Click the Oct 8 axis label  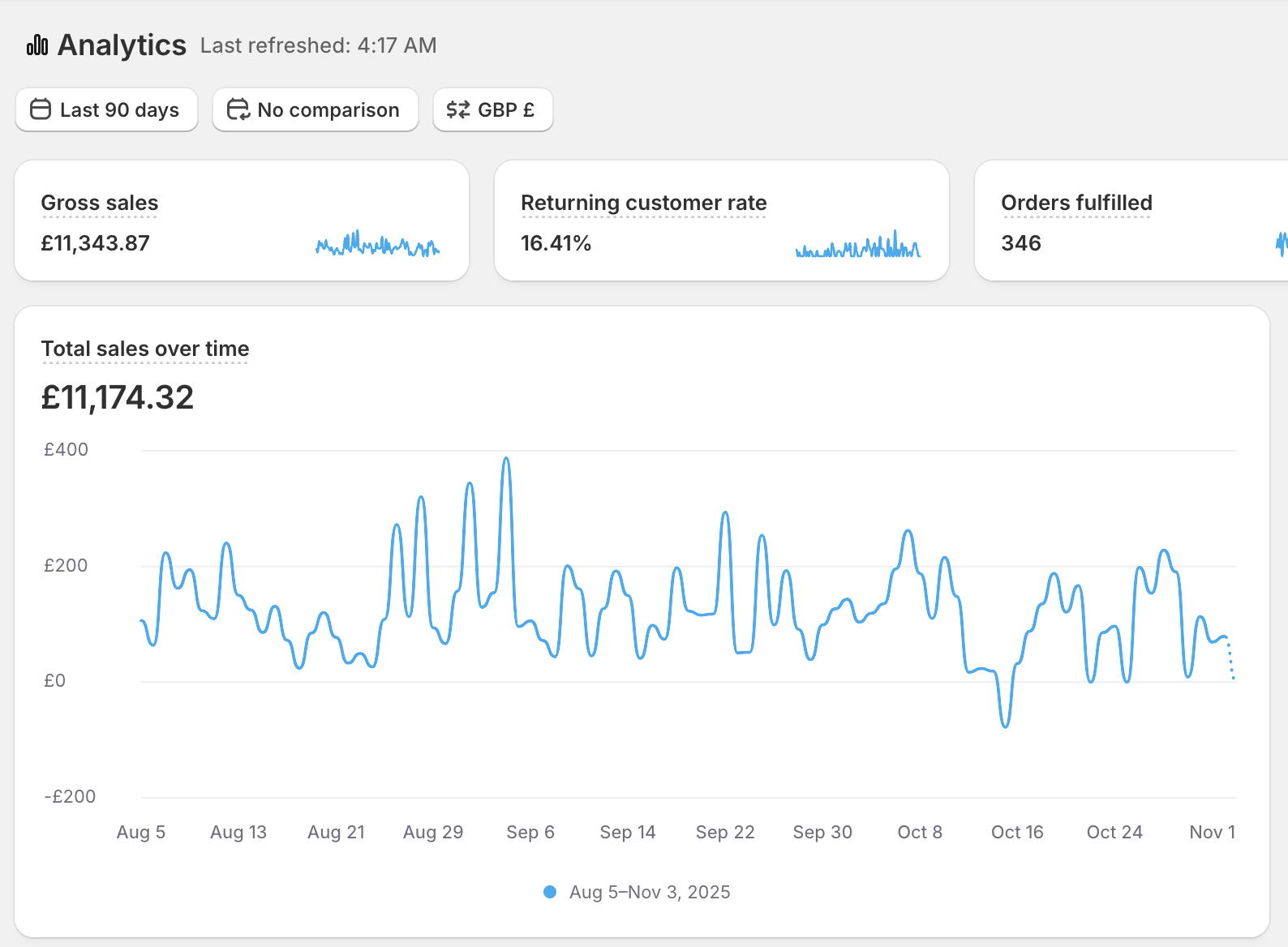920,832
